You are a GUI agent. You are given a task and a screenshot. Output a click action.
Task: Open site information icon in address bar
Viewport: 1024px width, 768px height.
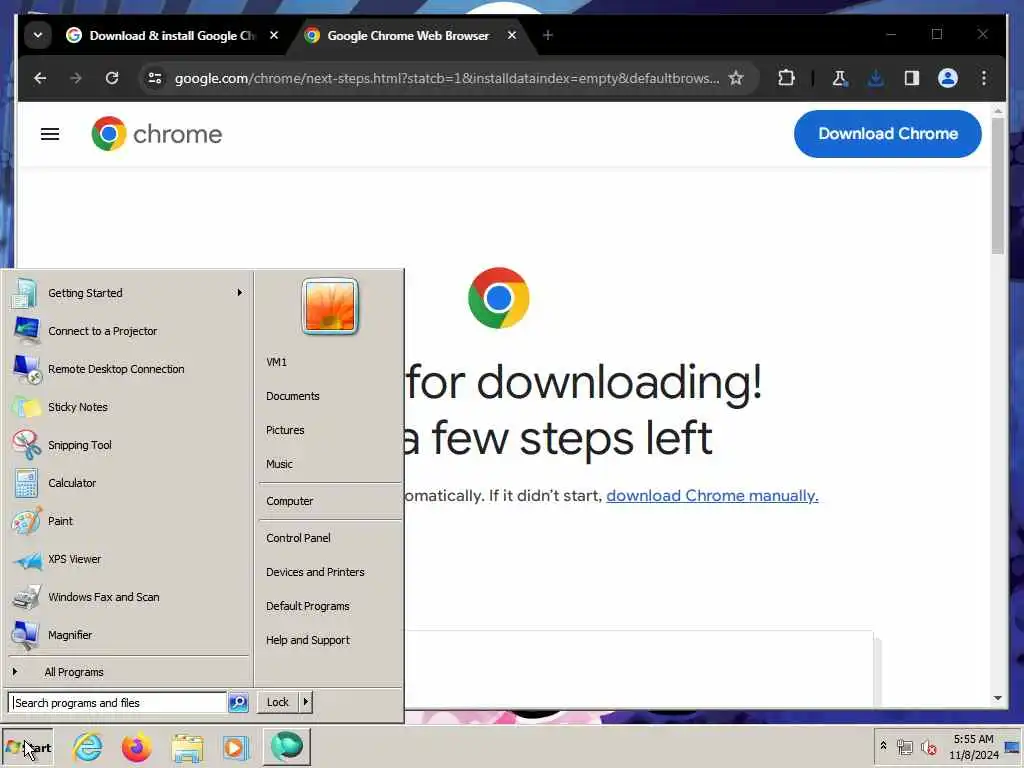click(x=155, y=78)
